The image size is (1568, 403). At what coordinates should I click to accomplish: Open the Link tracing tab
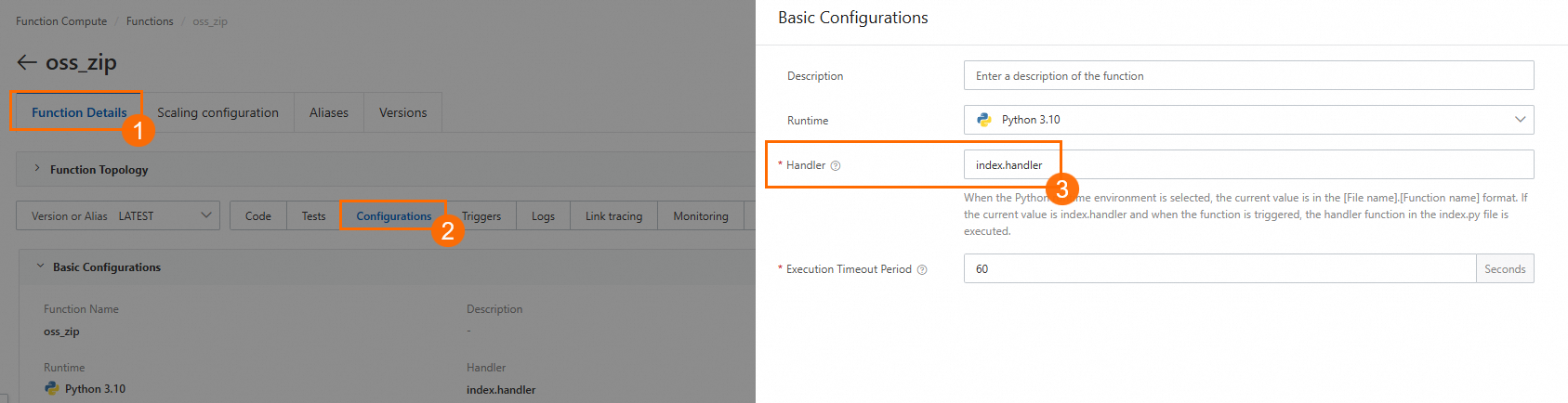pyautogui.click(x=613, y=215)
